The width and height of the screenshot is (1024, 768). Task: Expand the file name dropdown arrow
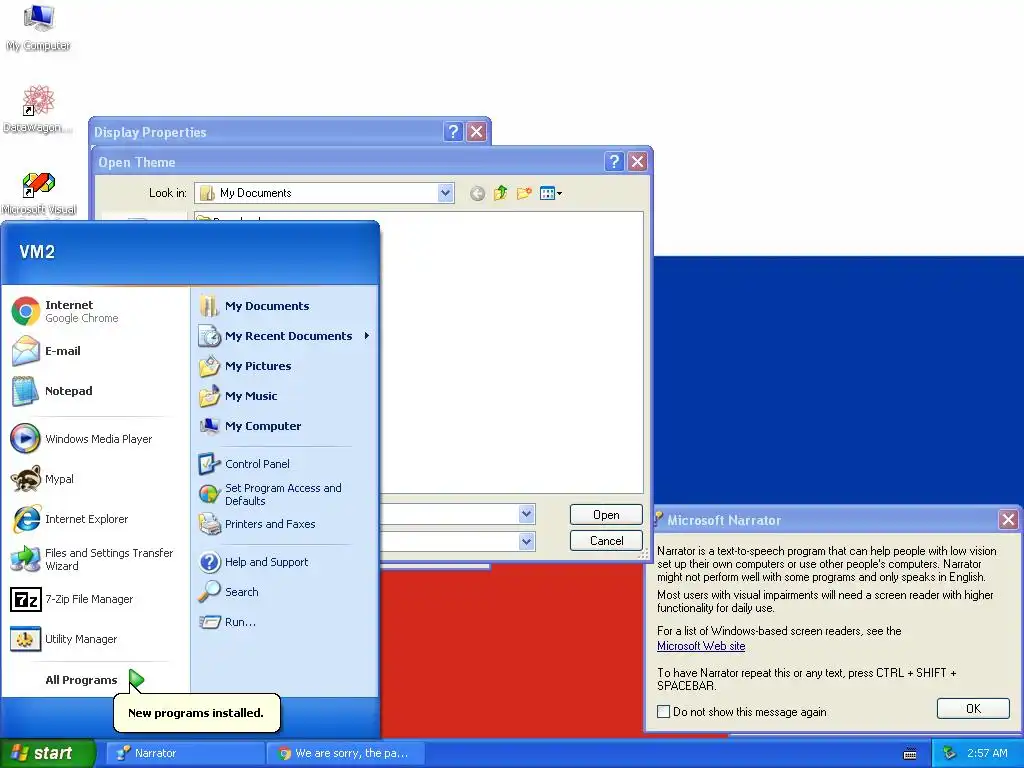tap(526, 514)
